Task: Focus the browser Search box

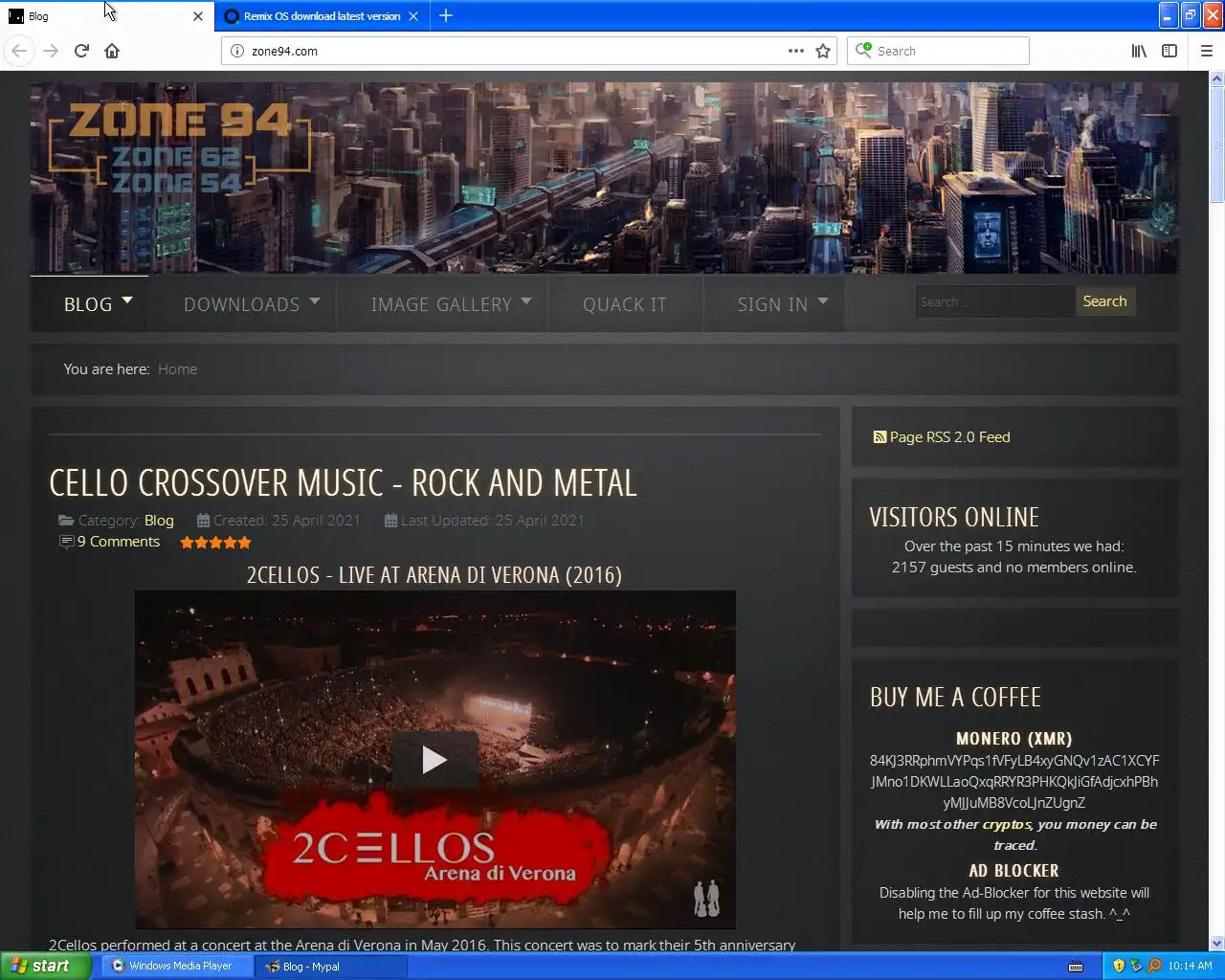Action: pos(938,51)
